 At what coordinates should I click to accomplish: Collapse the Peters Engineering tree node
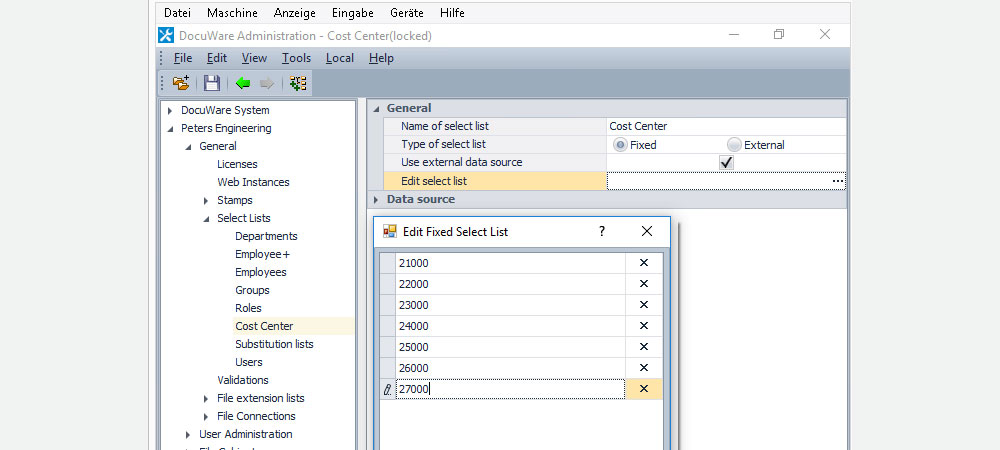(170, 129)
